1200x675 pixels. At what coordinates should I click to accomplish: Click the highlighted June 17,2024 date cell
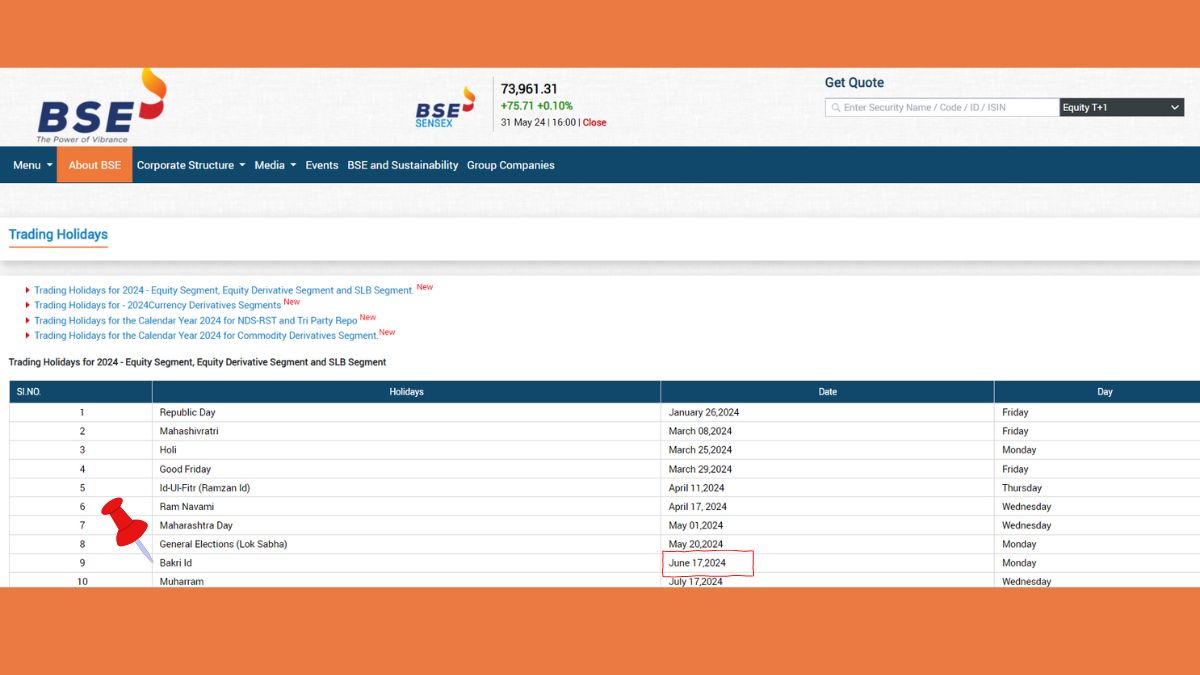click(707, 563)
